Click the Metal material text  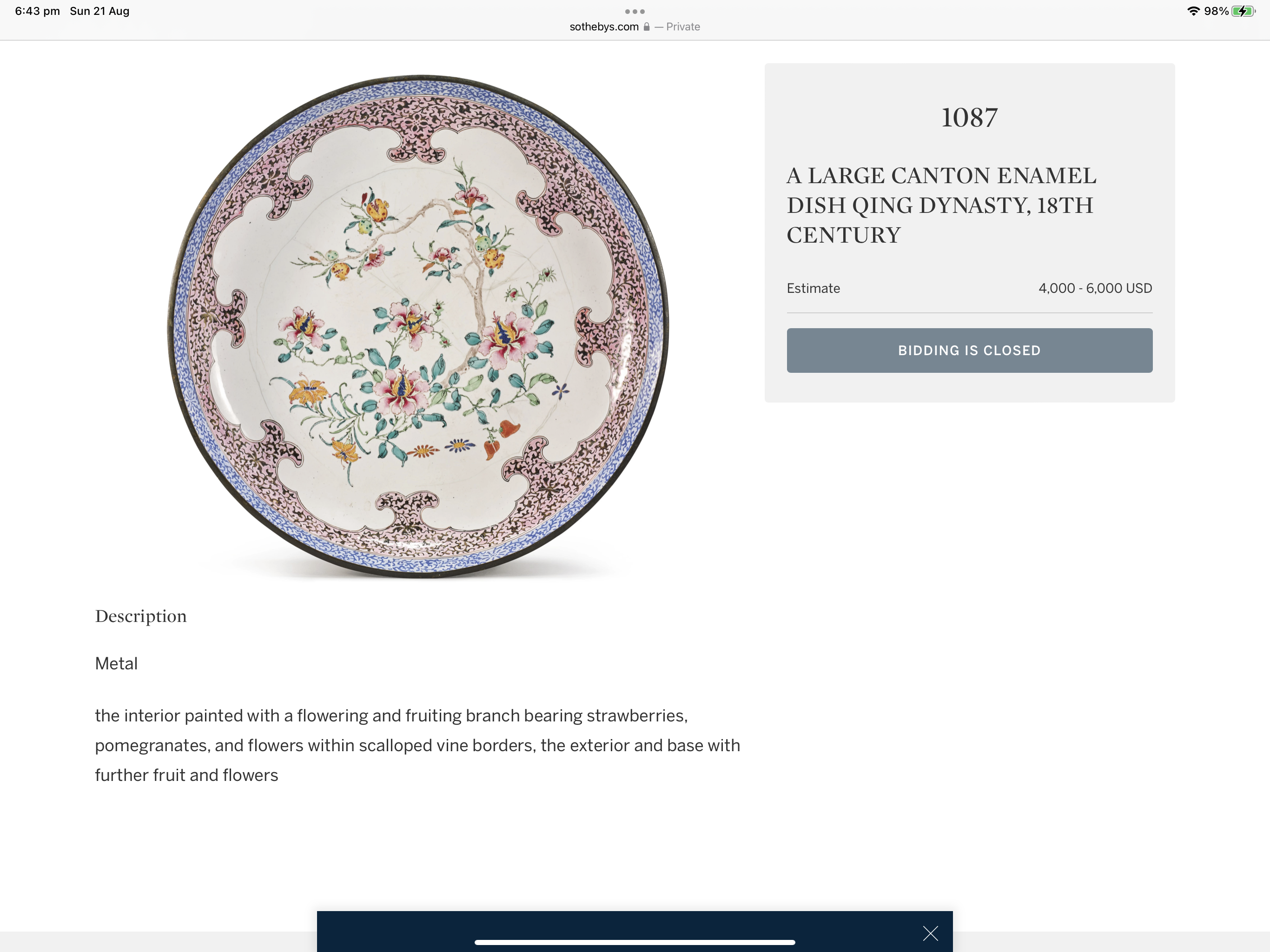click(x=116, y=664)
